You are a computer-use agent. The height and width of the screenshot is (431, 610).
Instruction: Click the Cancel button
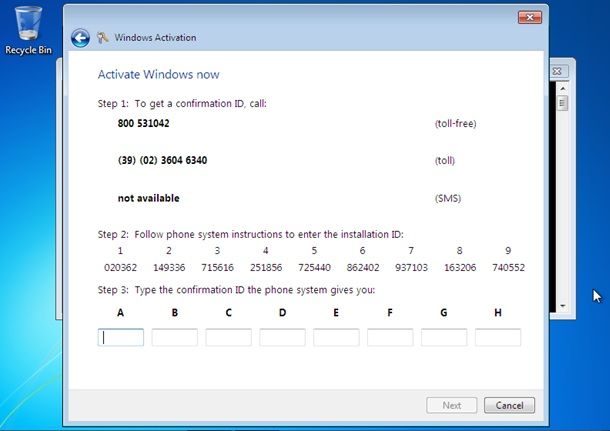click(x=509, y=405)
